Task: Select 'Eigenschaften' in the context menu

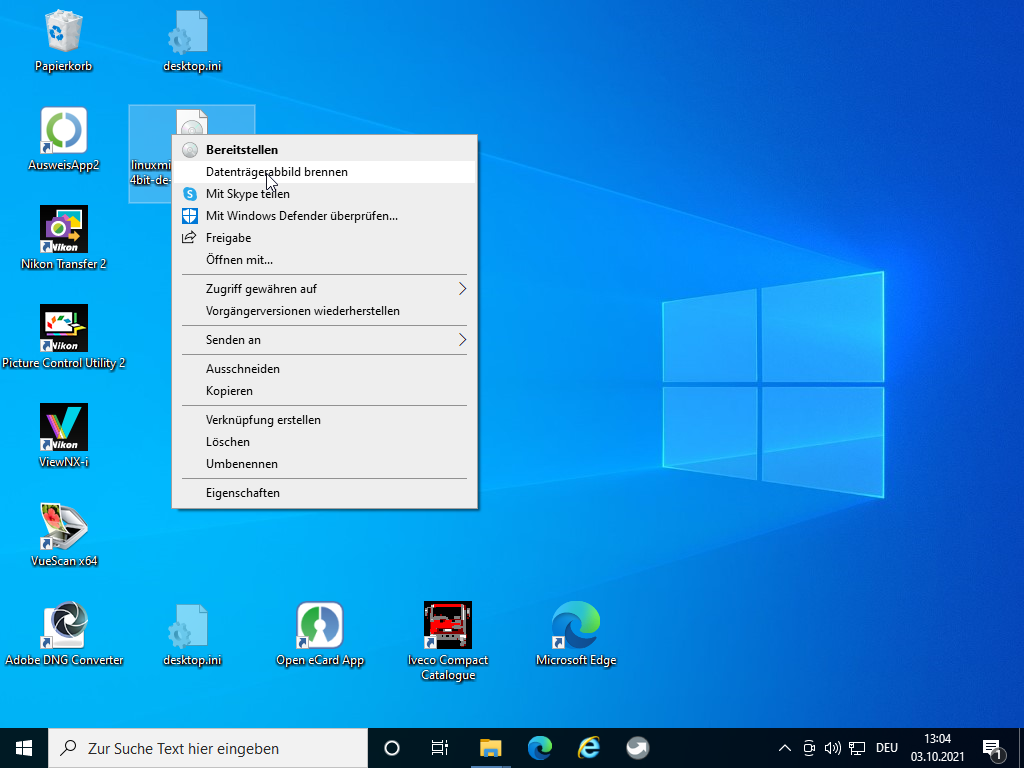Action: coord(243,493)
